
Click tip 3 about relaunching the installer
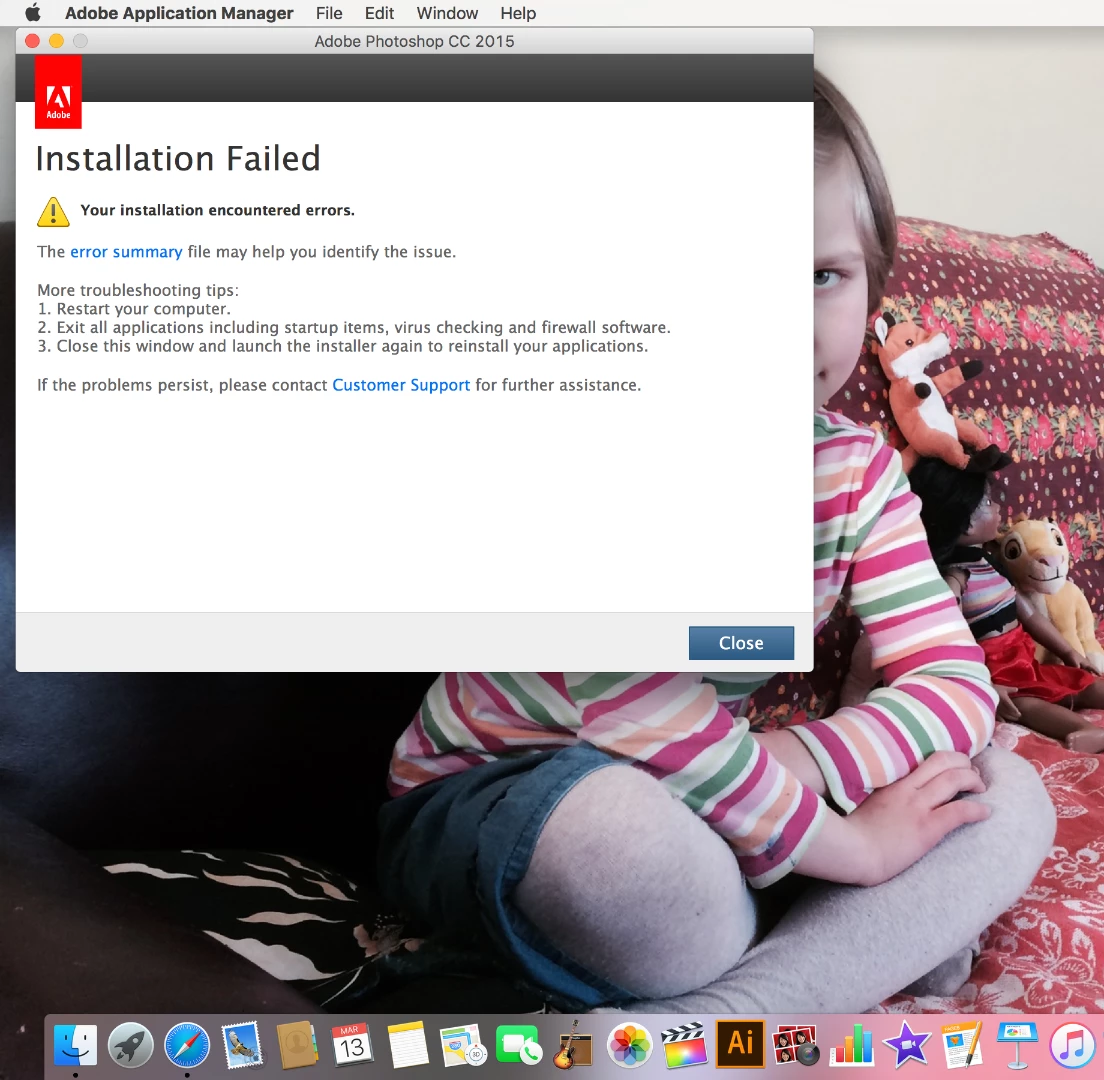(342, 346)
